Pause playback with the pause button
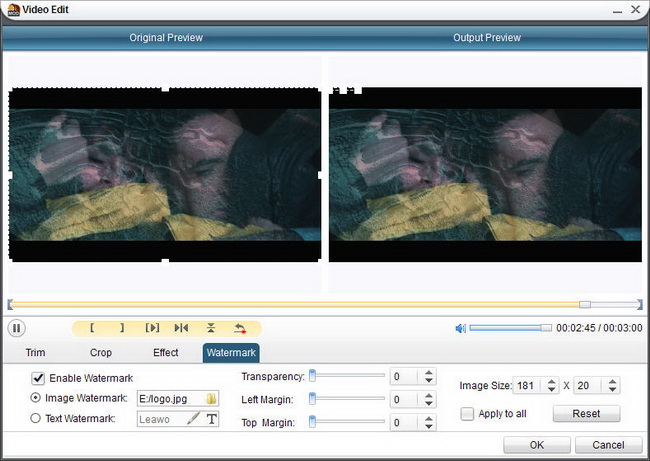 point(17,328)
